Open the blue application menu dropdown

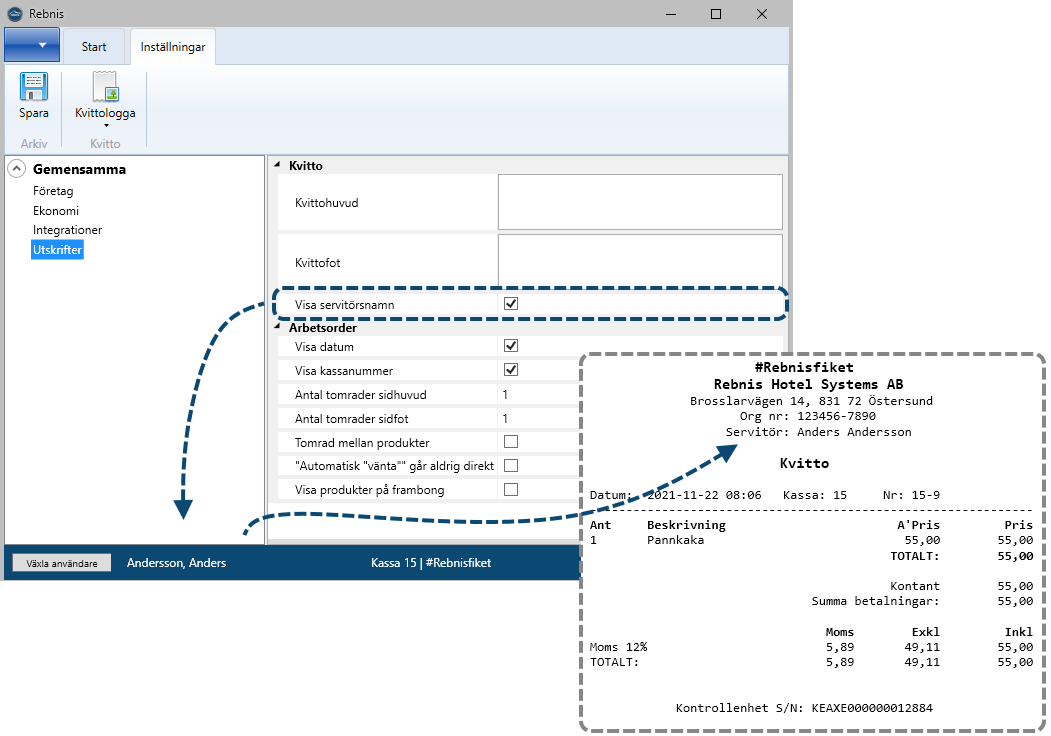click(x=32, y=45)
